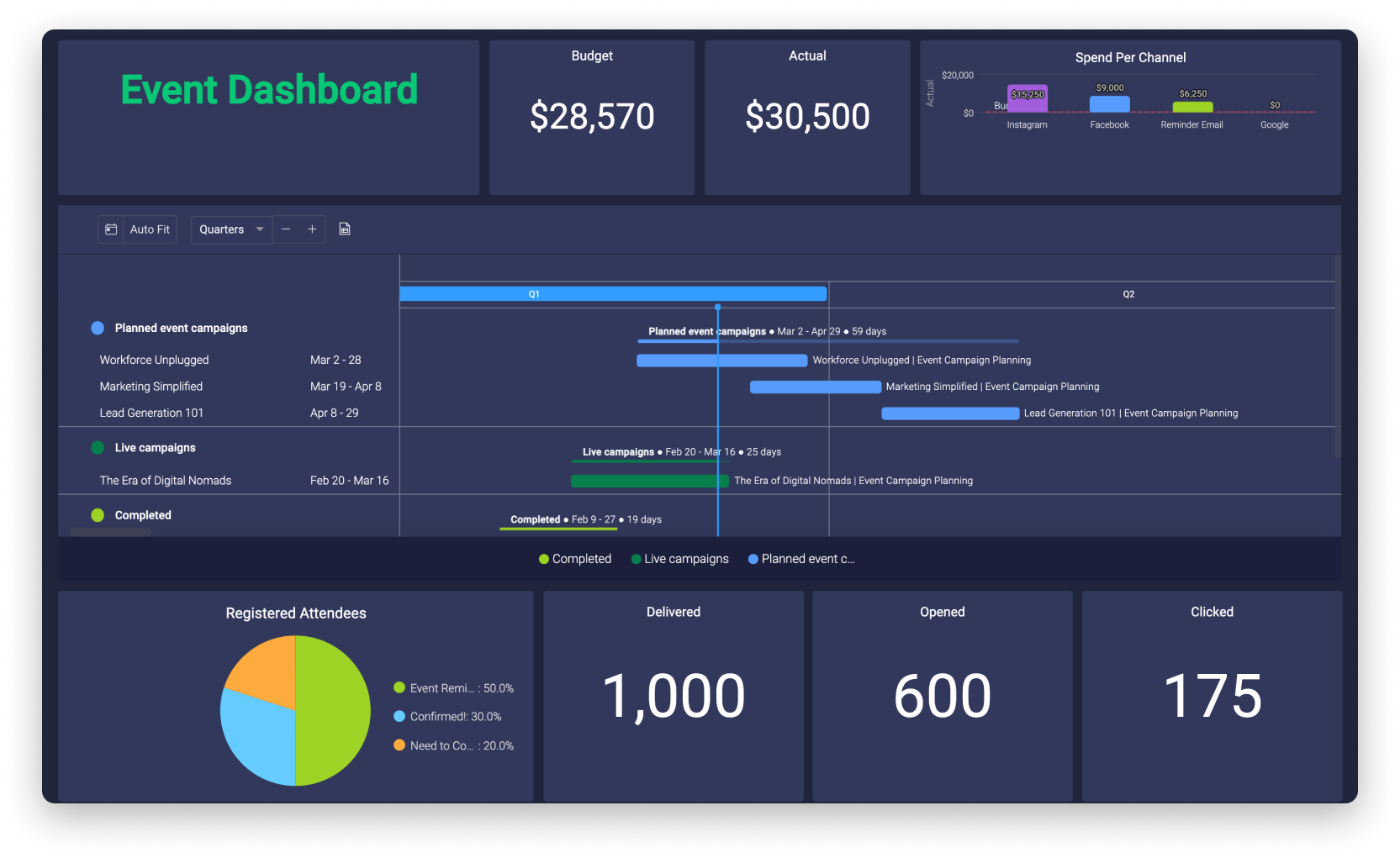Select the Completed group dot

coord(98,515)
